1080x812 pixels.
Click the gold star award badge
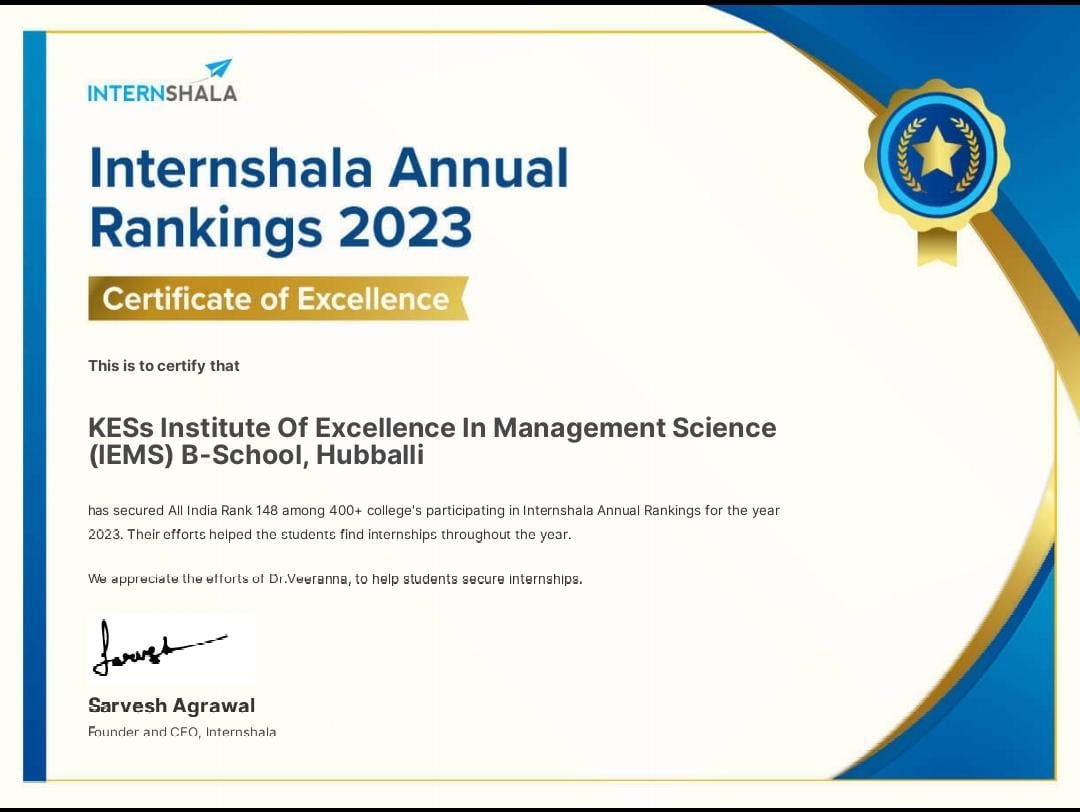click(x=937, y=172)
